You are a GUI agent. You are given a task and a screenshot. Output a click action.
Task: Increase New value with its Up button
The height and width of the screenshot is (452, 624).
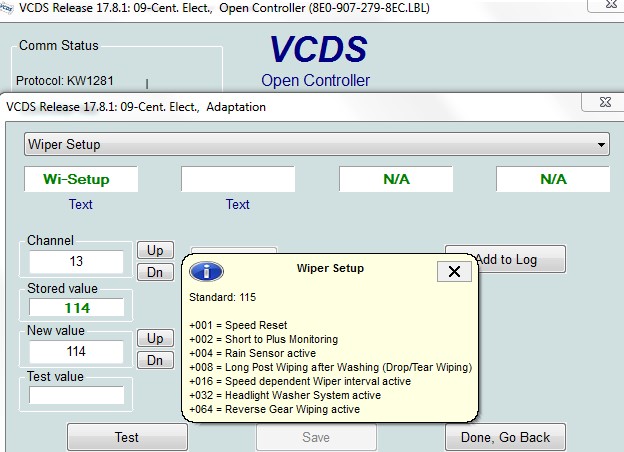155,338
